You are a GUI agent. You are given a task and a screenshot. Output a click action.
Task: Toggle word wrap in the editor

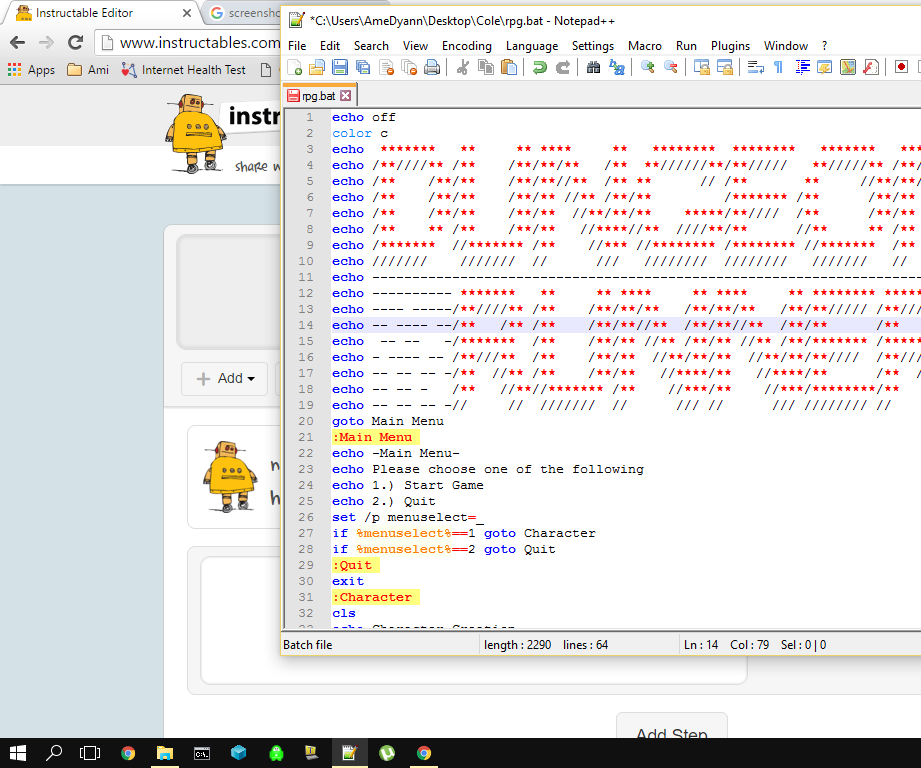(755, 68)
